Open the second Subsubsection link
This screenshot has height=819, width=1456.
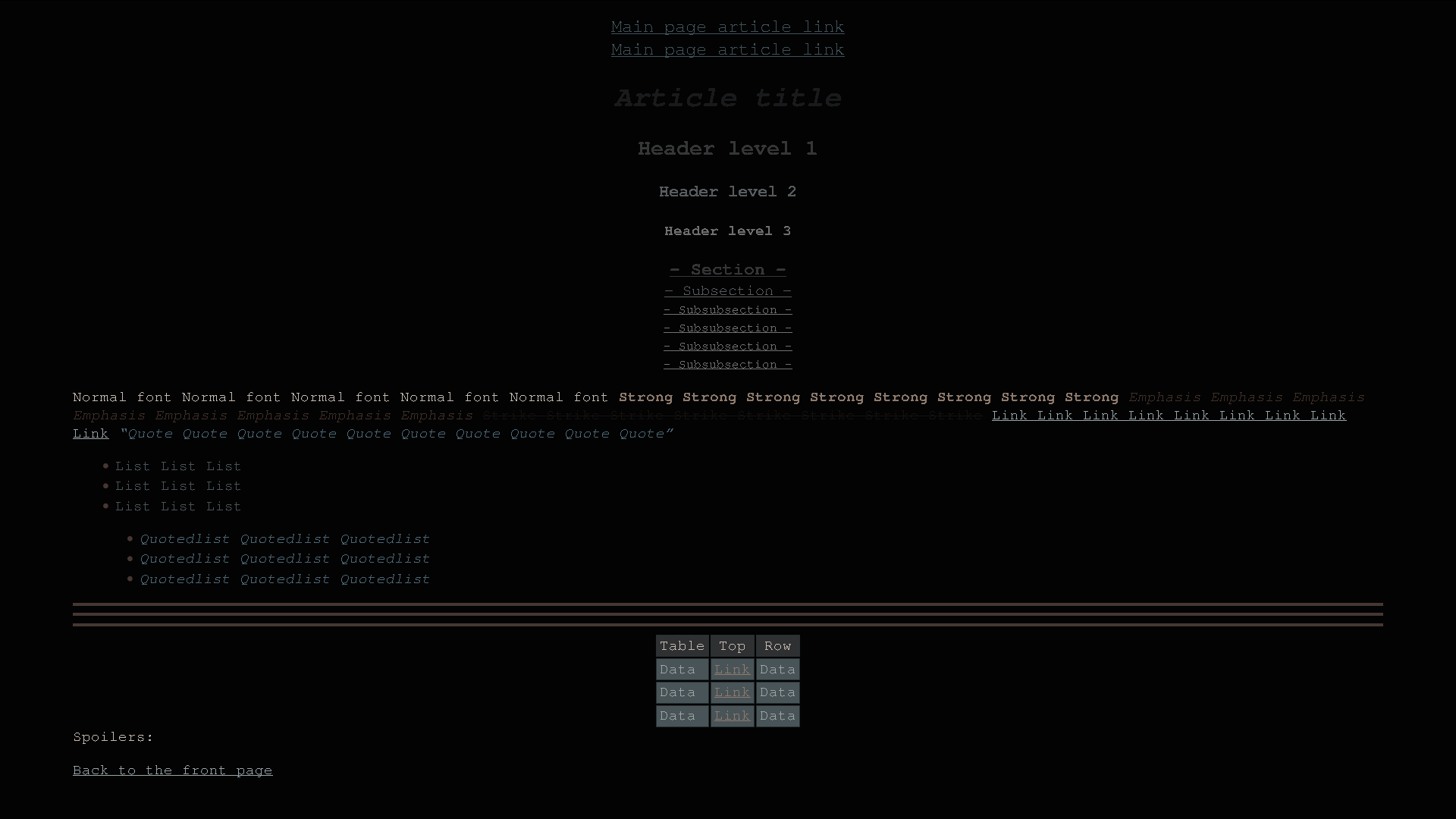coord(727,328)
